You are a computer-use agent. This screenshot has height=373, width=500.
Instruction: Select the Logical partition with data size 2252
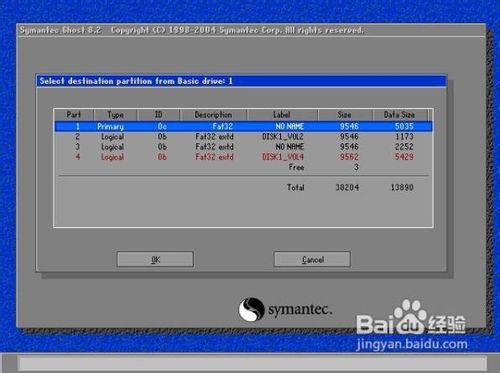tap(244, 147)
